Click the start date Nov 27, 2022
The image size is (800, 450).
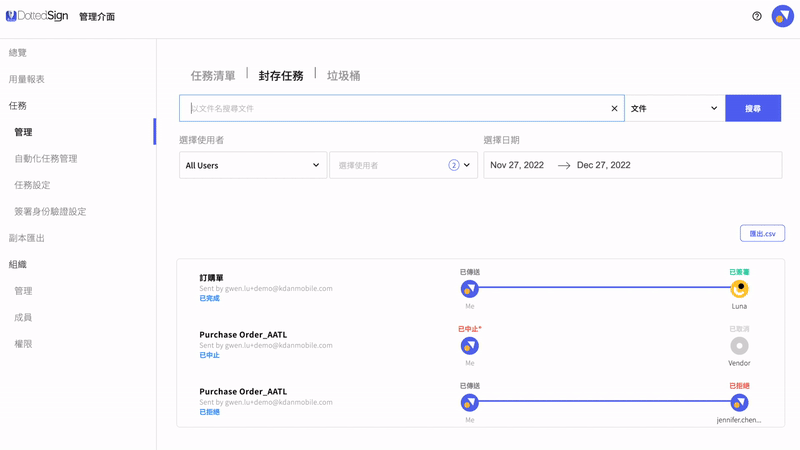[x=517, y=165]
